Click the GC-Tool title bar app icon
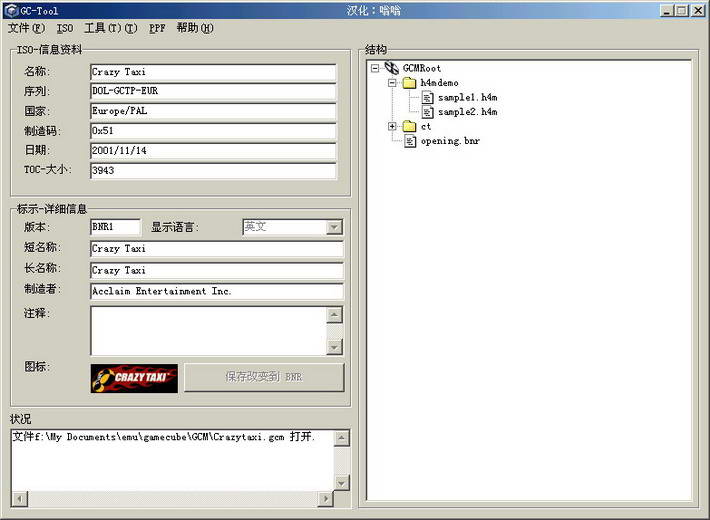Image resolution: width=710 pixels, height=520 pixels. point(11,10)
